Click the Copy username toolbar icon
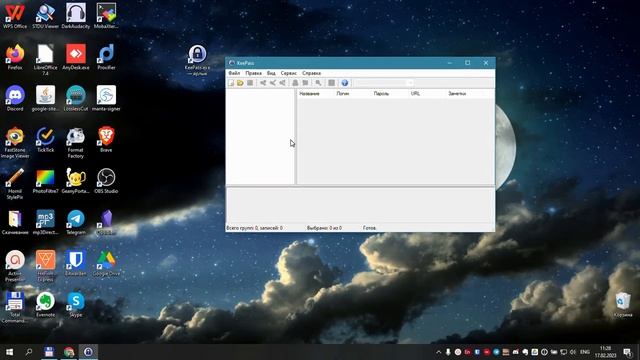640x360 pixels. 296,83
